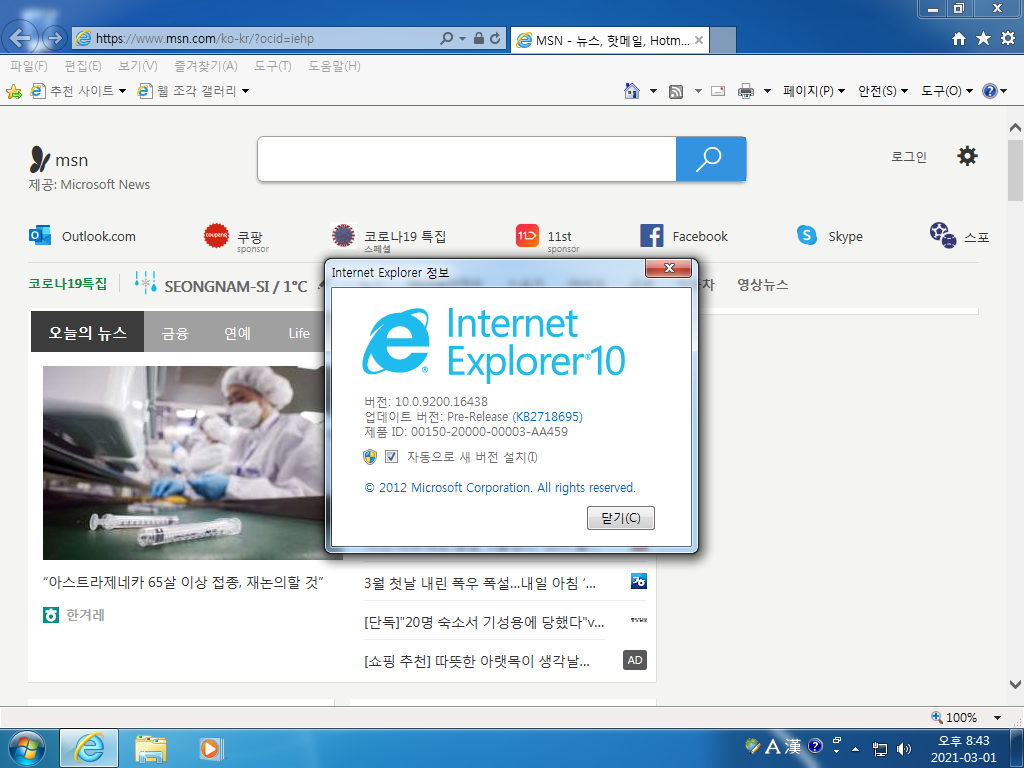Click the add-to-favorites-bar star icon

[14, 91]
